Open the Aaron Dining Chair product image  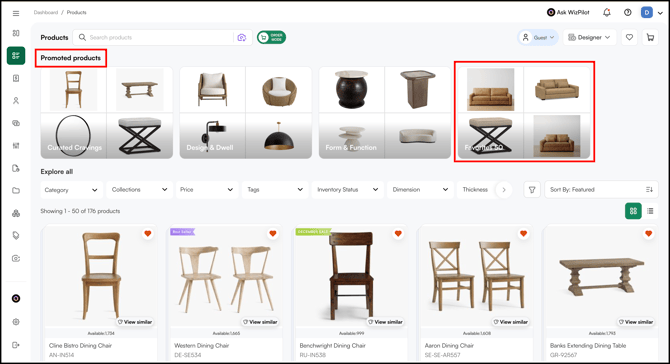(477, 276)
